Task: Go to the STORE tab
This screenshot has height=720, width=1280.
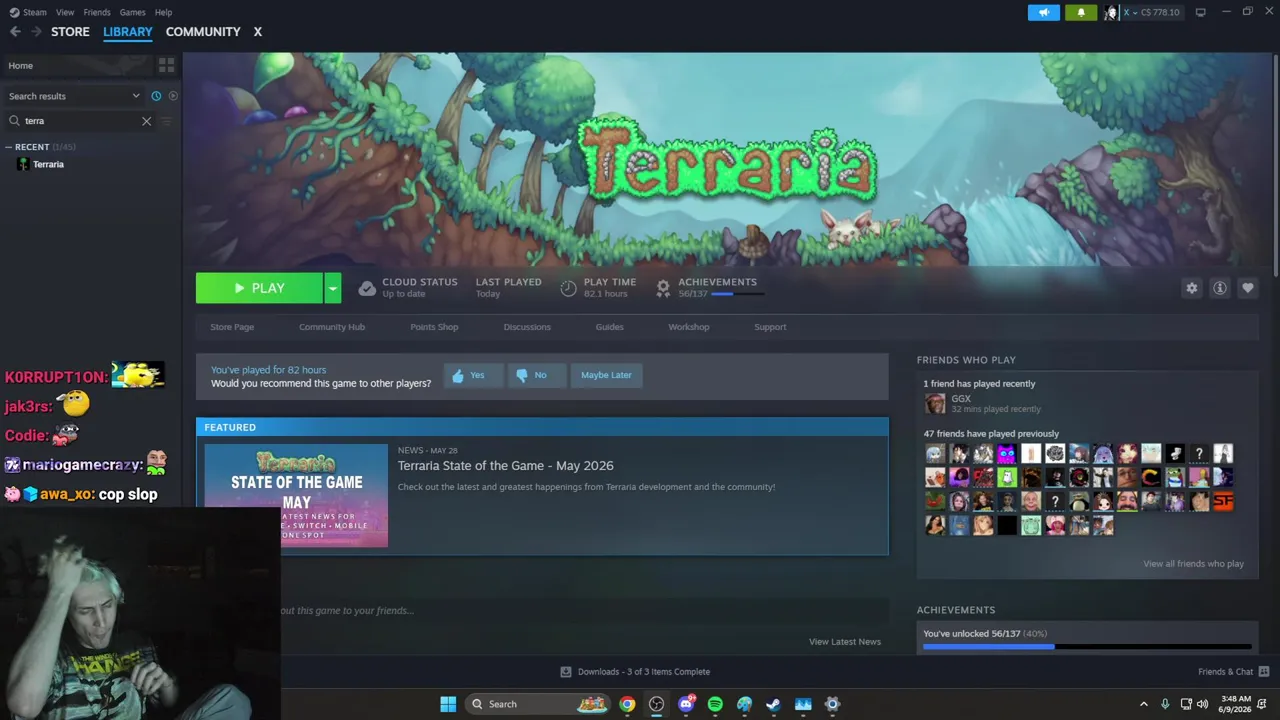Action: point(70,32)
